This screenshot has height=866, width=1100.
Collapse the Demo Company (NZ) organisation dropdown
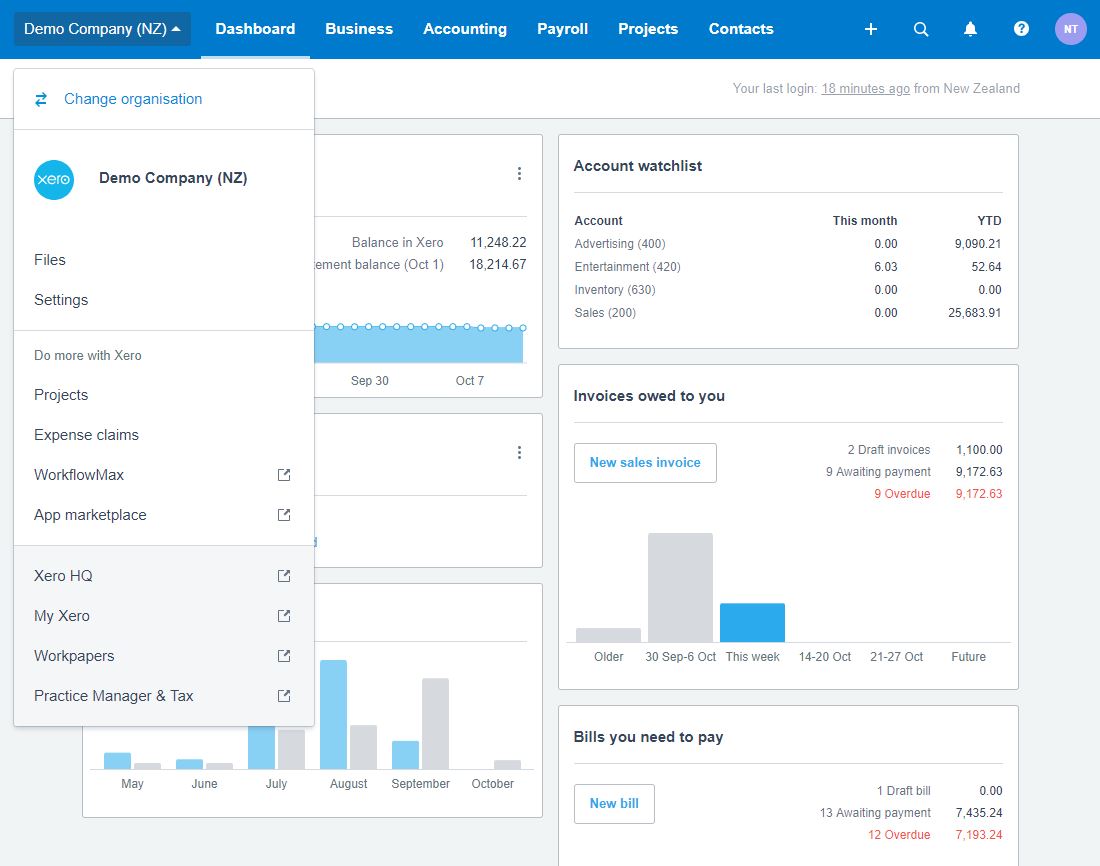102,29
